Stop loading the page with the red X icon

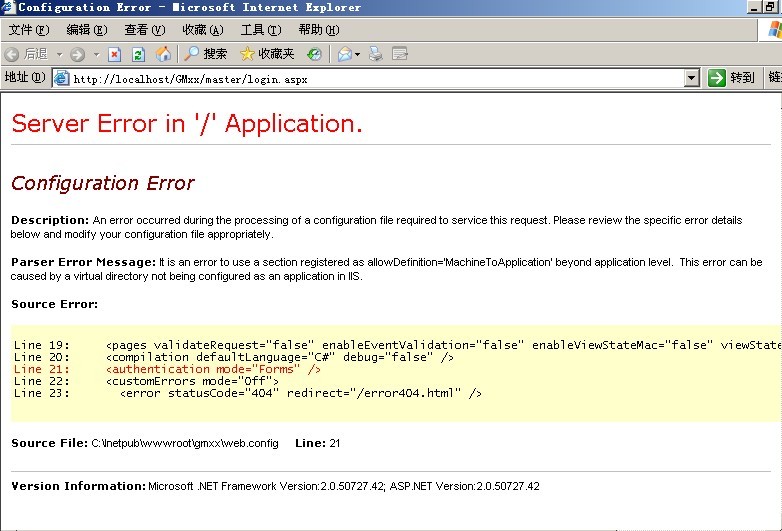click(115, 54)
